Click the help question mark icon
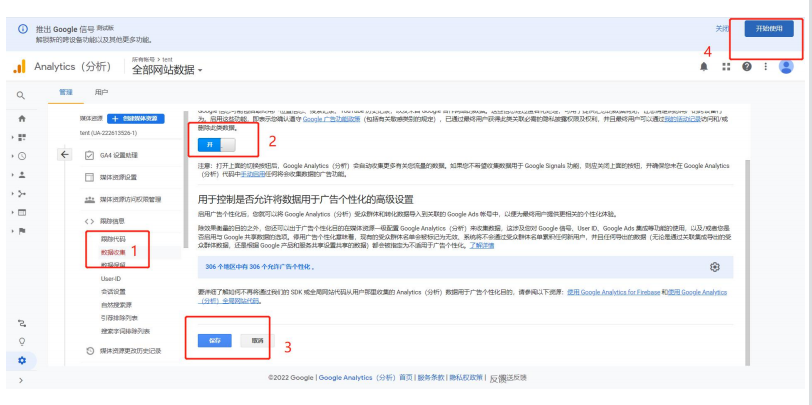Image resolution: width=812 pixels, height=405 pixels. coord(747,66)
